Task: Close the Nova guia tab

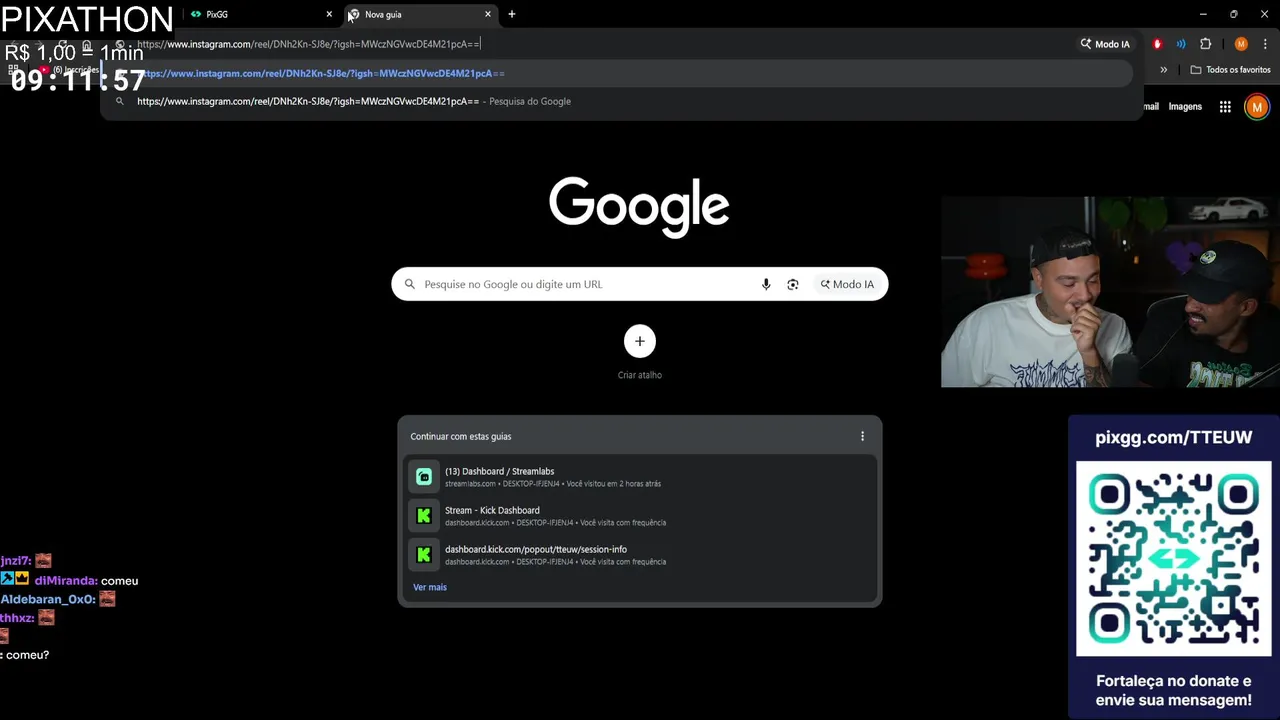Action: coord(488,14)
